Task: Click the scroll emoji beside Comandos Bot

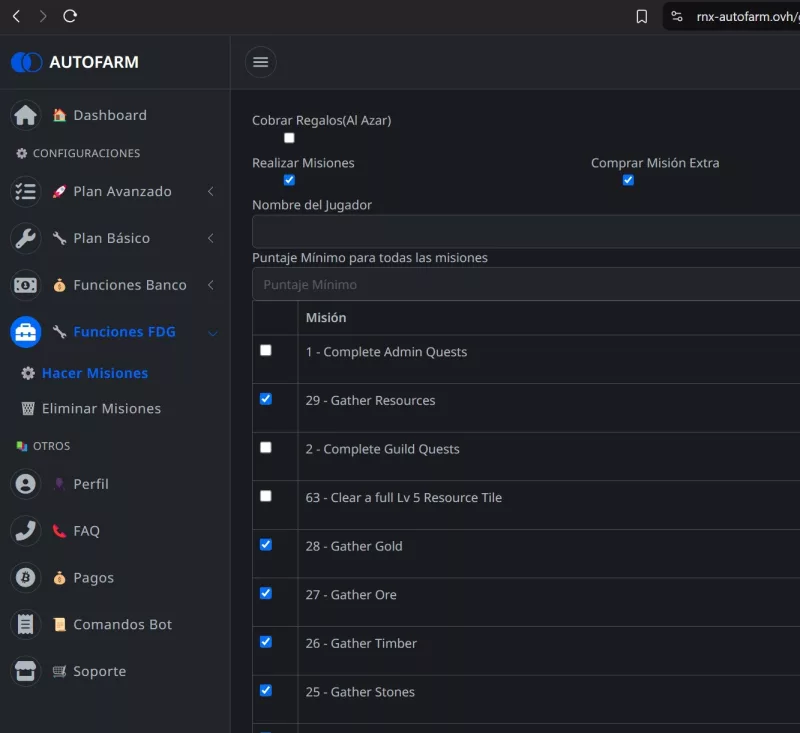Action: click(x=60, y=624)
